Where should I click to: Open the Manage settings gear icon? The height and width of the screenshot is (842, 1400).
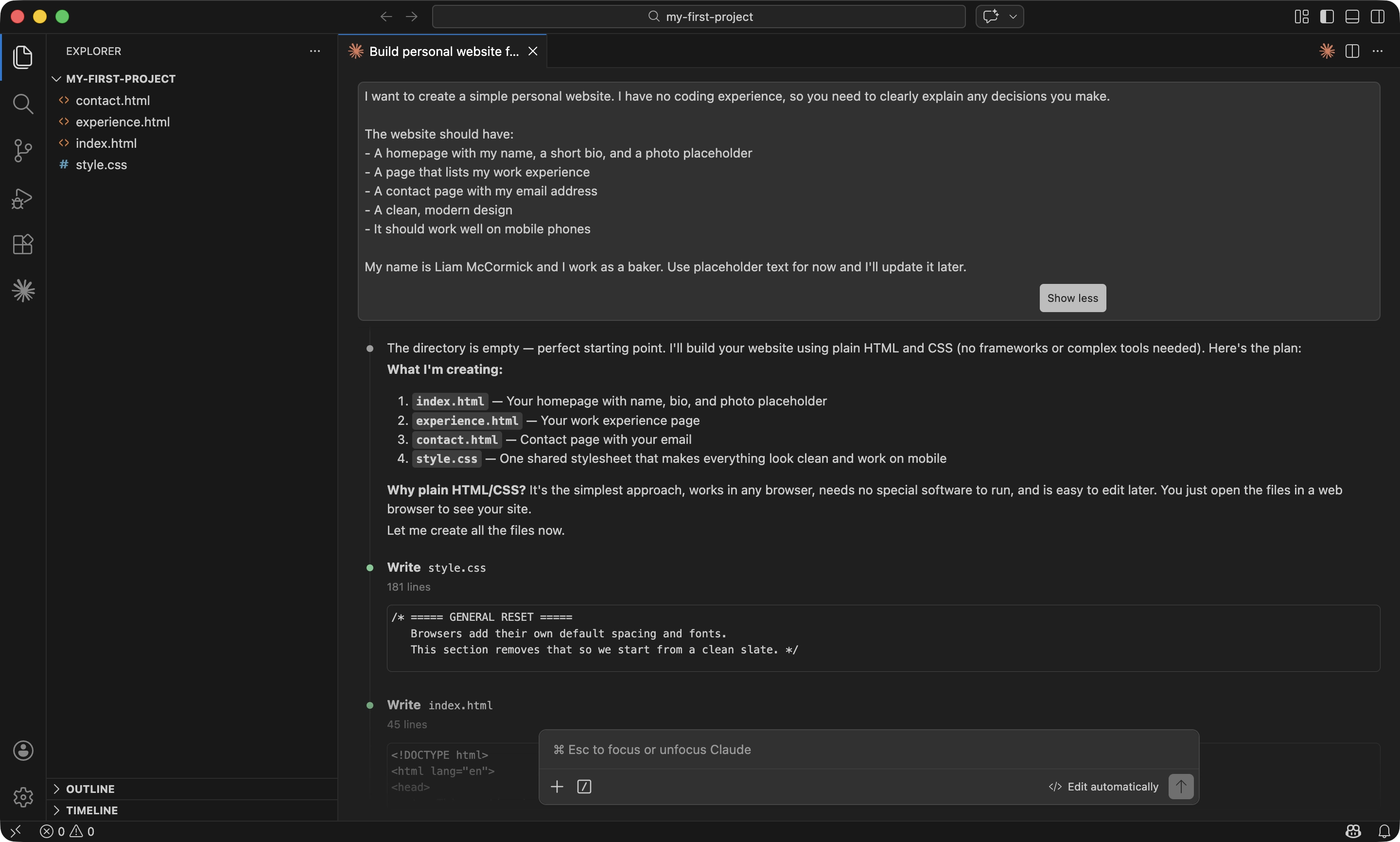point(23,797)
